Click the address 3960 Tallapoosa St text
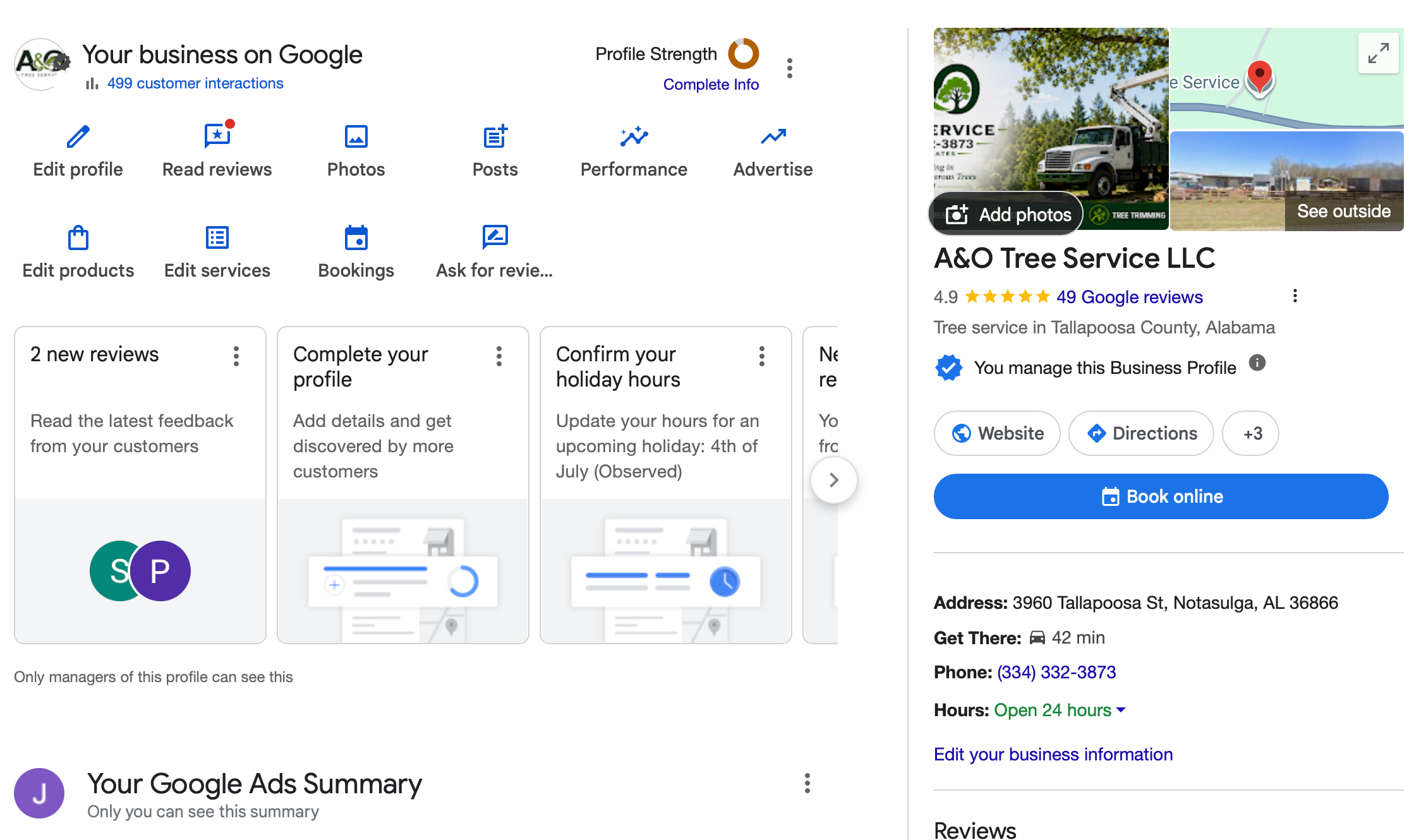 click(x=1175, y=603)
